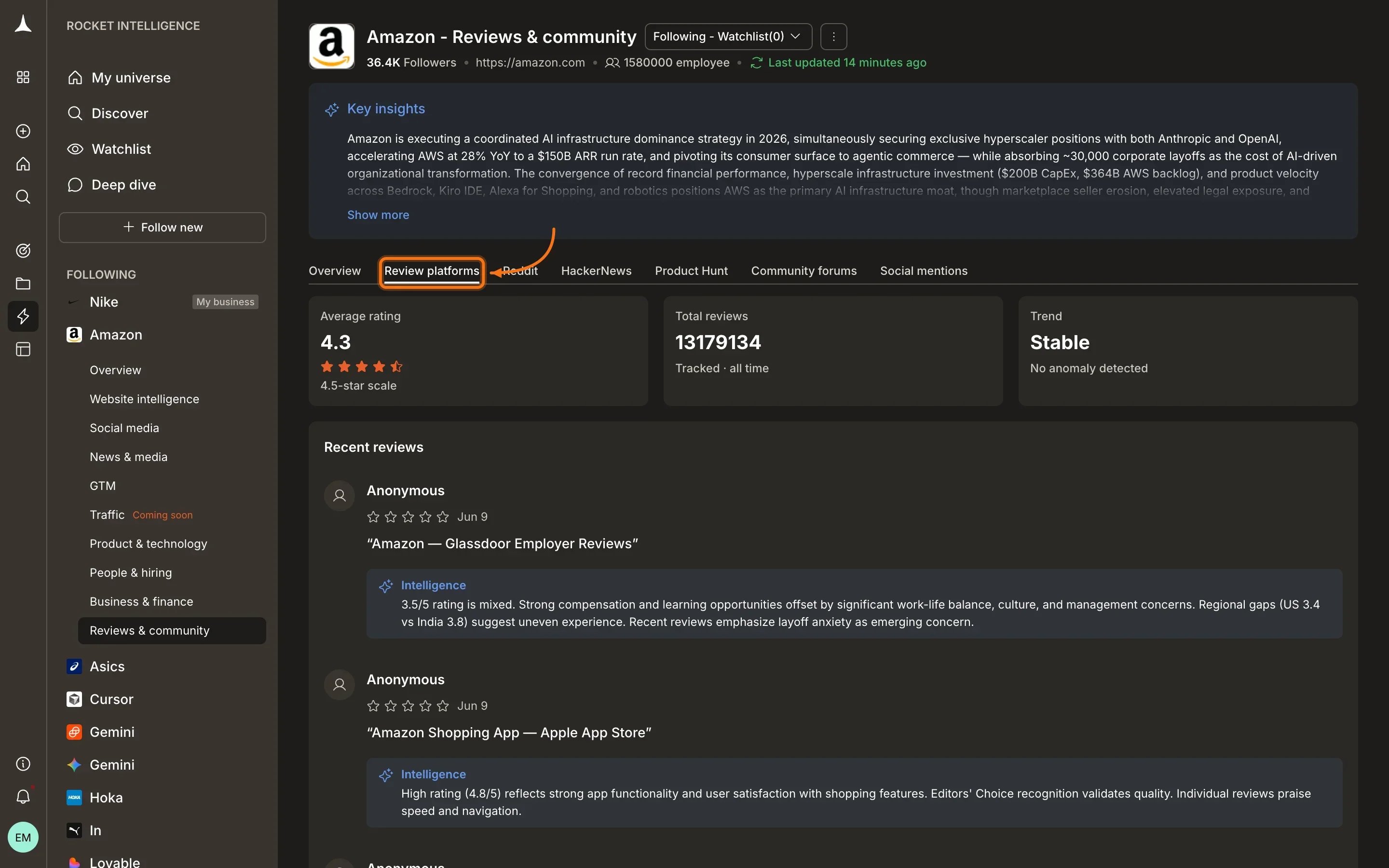Click the second Anonymous reviewer avatar
Viewport: 1389px width, 868px height.
click(339, 684)
